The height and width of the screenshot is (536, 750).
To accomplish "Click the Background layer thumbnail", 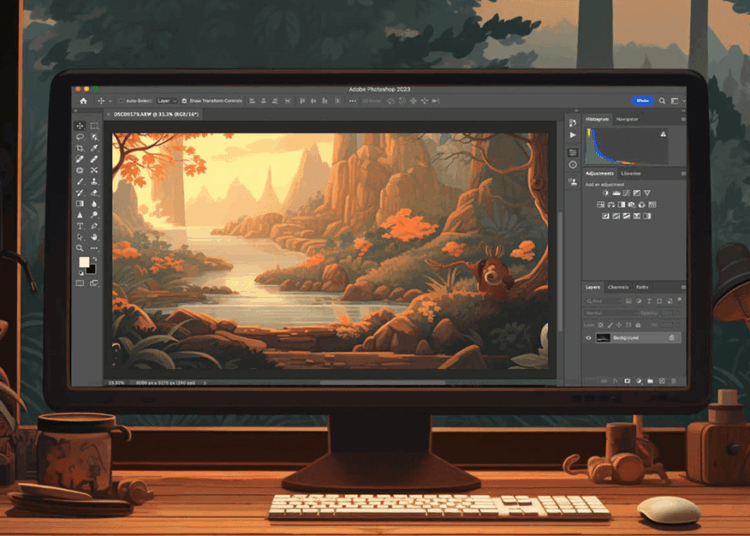I will click(x=603, y=338).
